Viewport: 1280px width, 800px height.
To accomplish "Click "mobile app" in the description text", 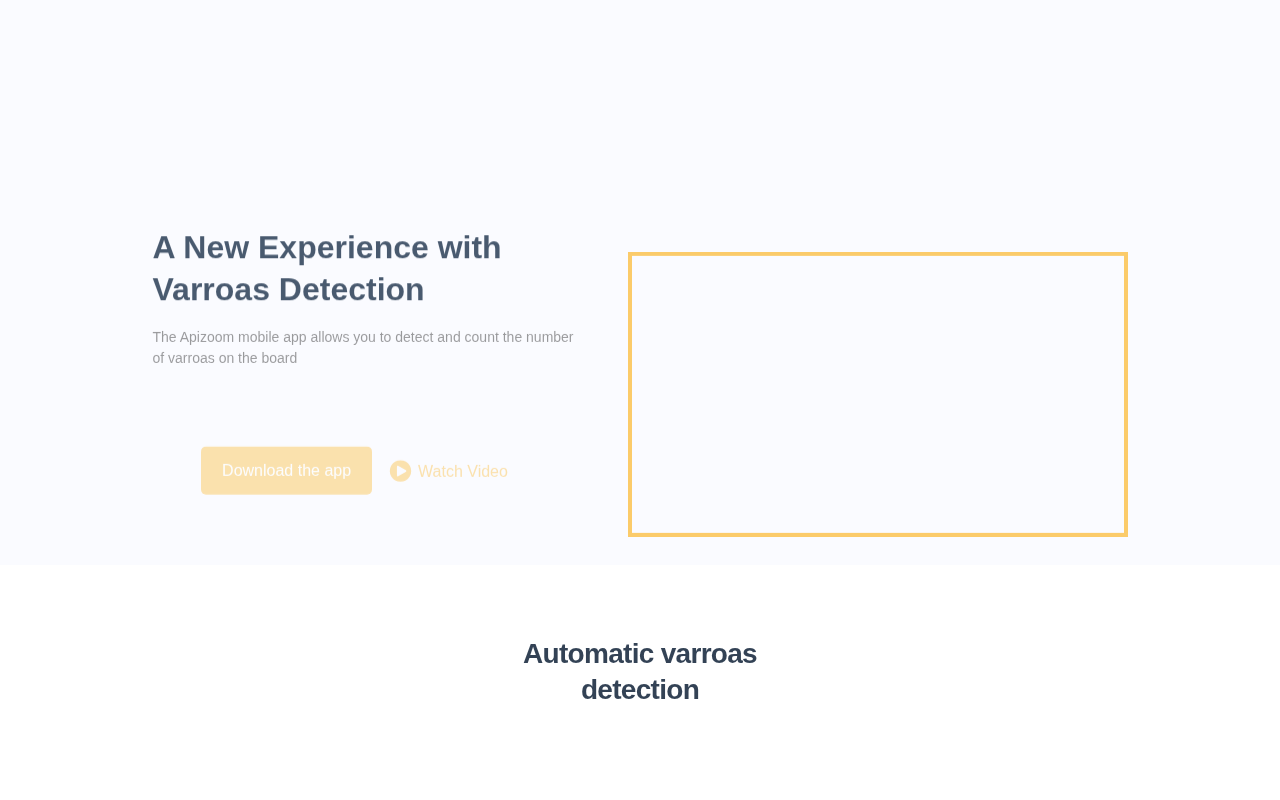I will point(272,337).
